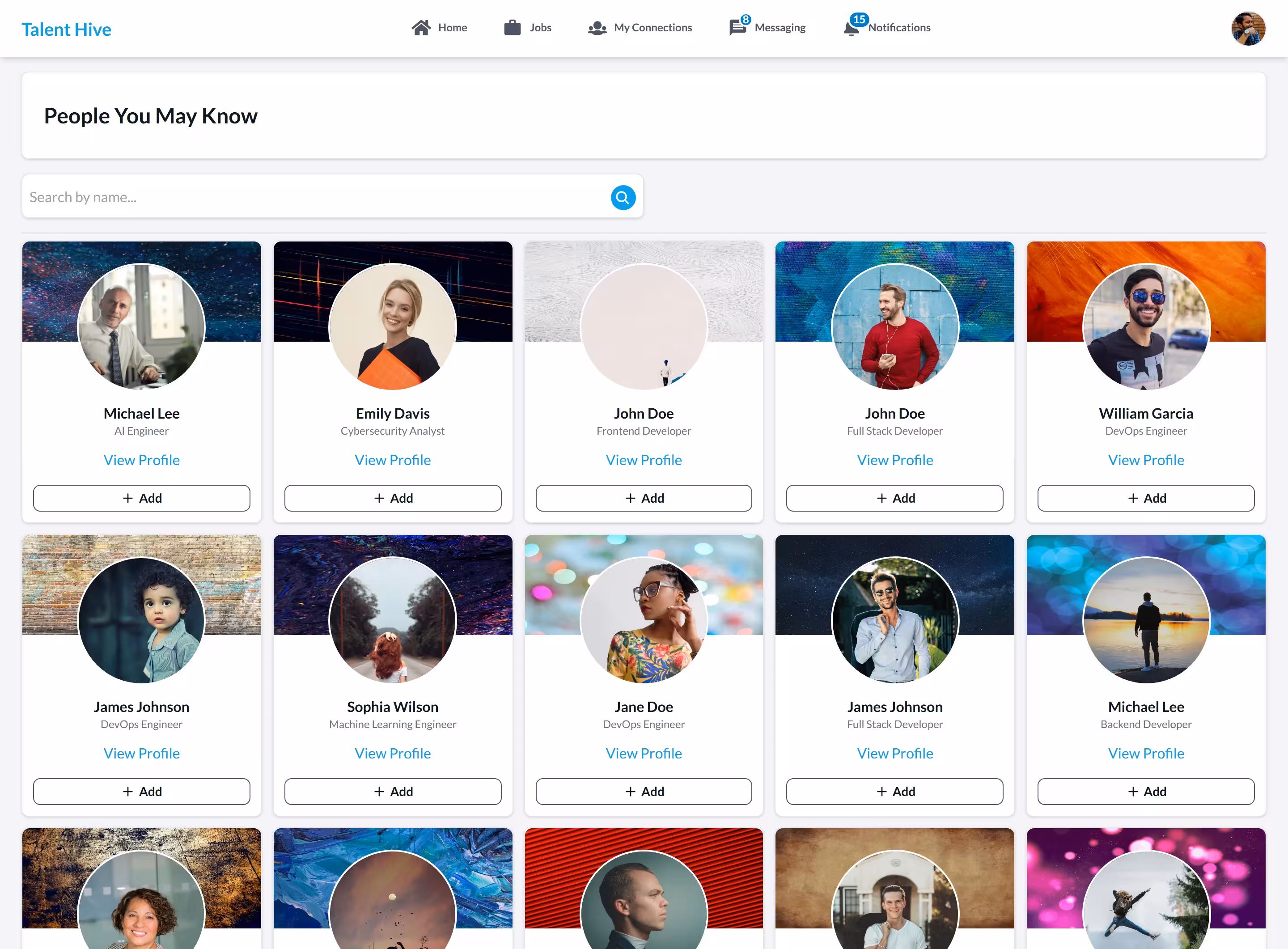Add Jane Doe as a connection
Viewport: 1288px width, 949px height.
644,791
